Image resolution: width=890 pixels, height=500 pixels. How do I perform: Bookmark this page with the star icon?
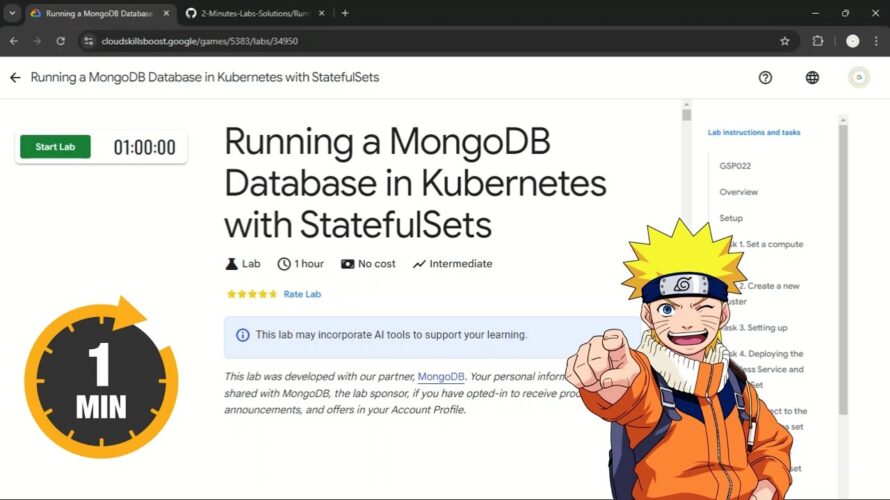point(784,41)
